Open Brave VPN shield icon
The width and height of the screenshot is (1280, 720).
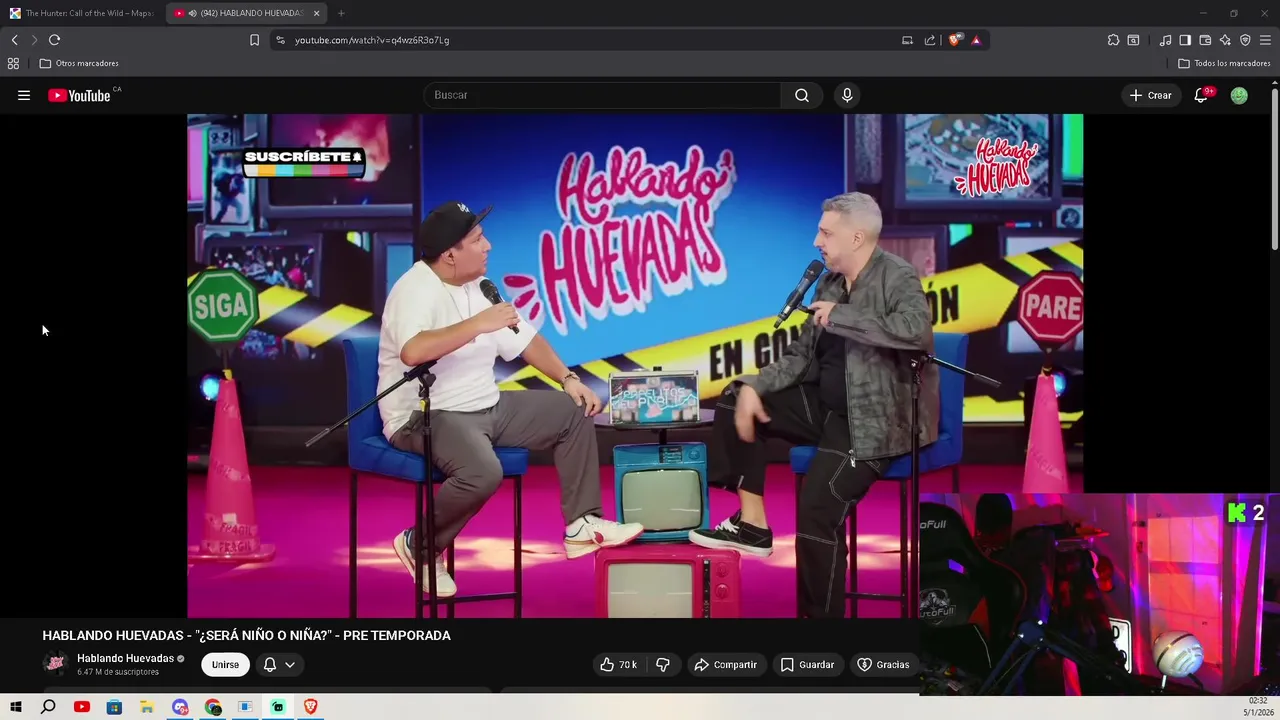[x=1245, y=40]
